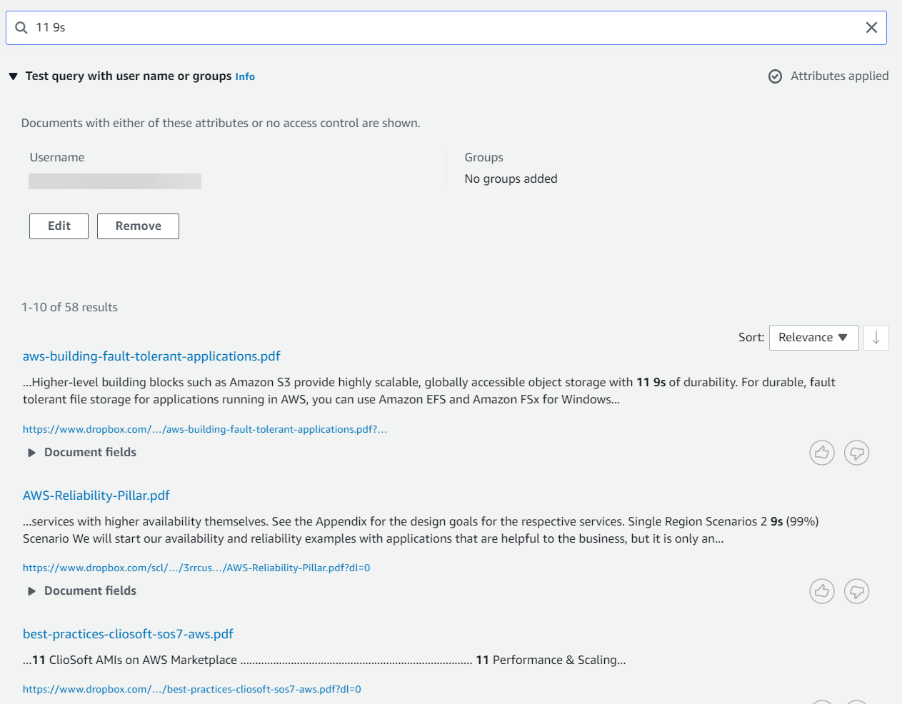Viewport: 902px width, 704px height.
Task: Open the dropbox URL for AWS-Reliability-Pillar.pdf
Action: click(196, 568)
